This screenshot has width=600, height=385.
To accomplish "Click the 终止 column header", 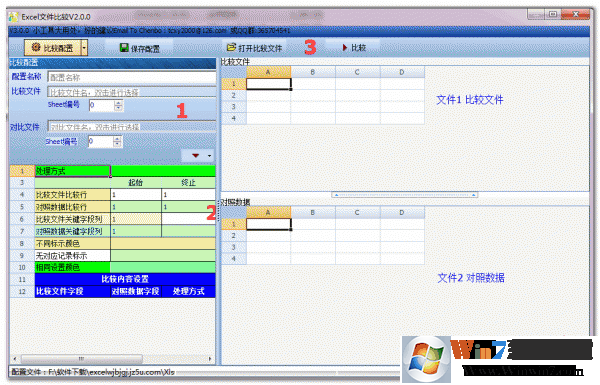I will tap(188, 183).
